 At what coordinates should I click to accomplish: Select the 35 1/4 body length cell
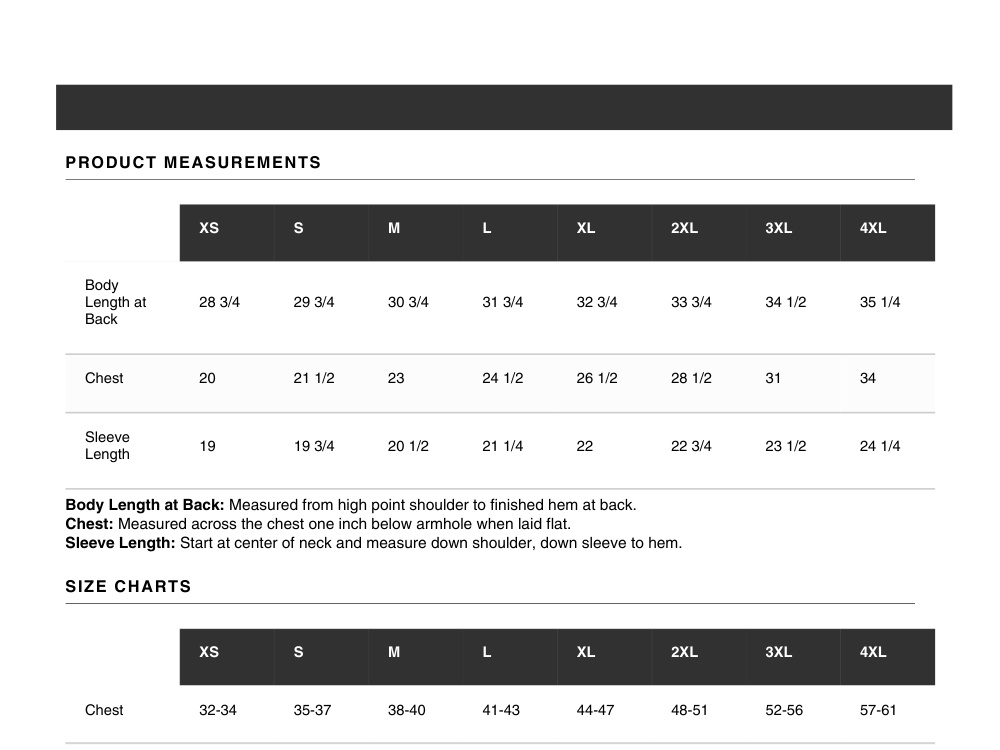(880, 302)
